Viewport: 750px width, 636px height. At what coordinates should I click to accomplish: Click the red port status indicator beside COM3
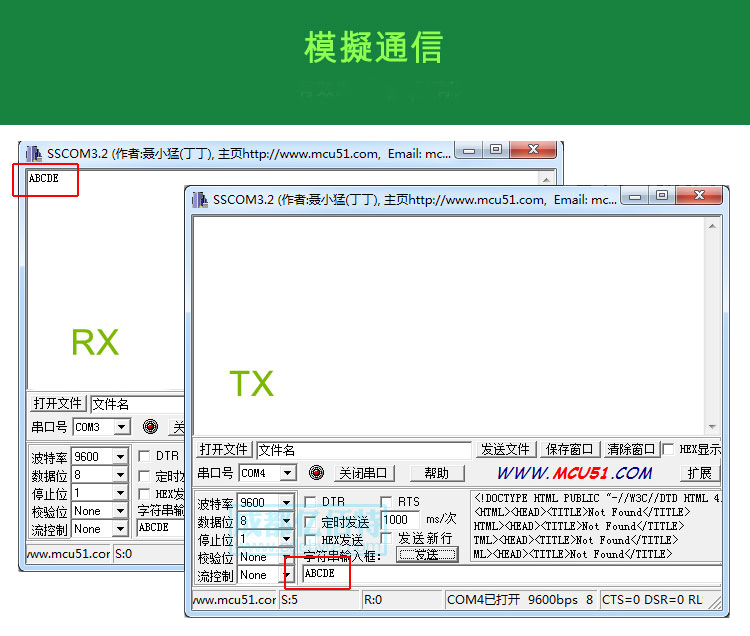[x=150, y=427]
